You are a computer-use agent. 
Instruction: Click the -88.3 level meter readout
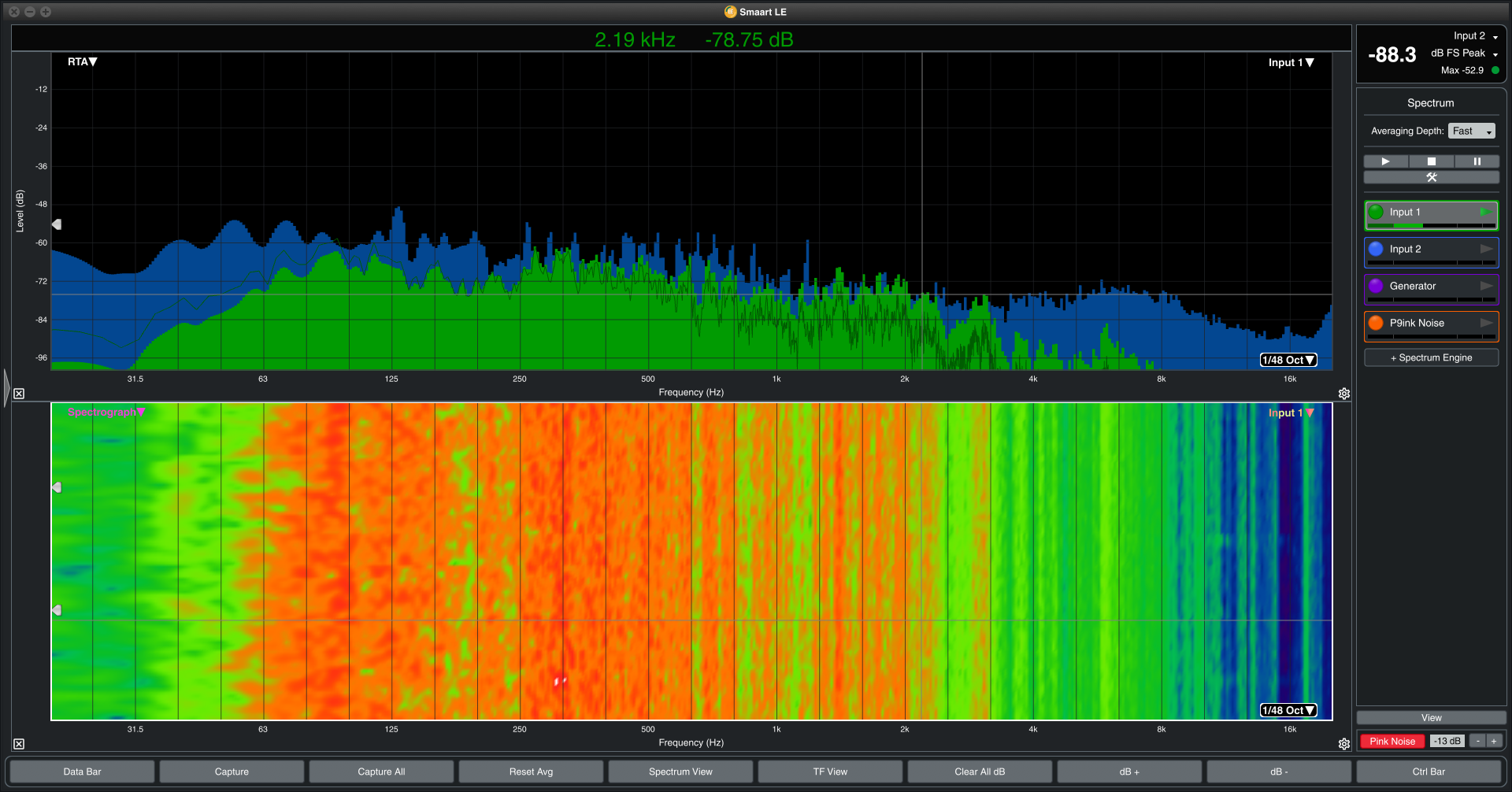point(1392,55)
